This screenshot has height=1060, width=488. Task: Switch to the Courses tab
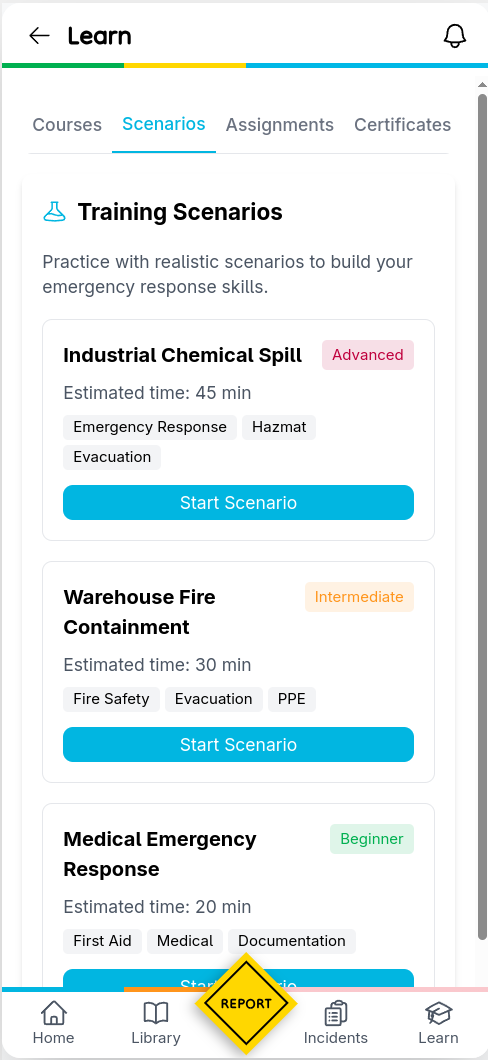(x=68, y=125)
